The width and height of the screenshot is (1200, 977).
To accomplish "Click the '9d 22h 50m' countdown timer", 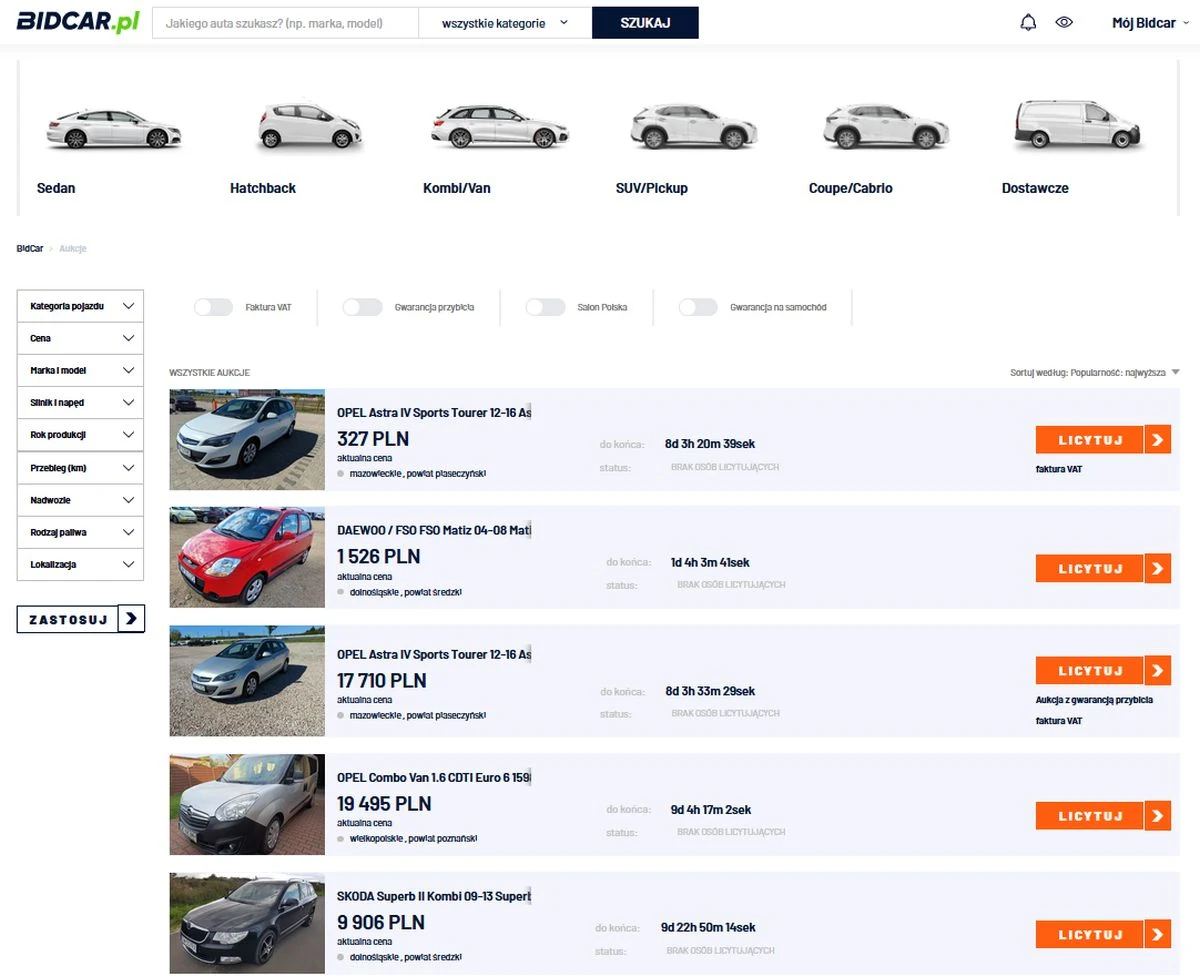I will click(708, 928).
